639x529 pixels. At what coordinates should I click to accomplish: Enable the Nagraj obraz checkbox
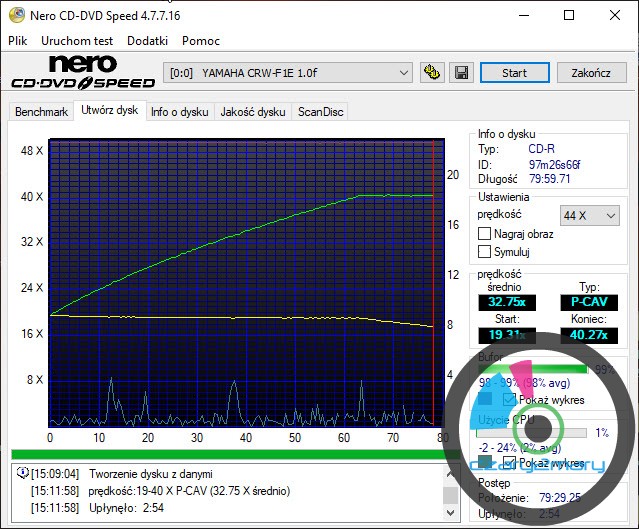point(485,233)
